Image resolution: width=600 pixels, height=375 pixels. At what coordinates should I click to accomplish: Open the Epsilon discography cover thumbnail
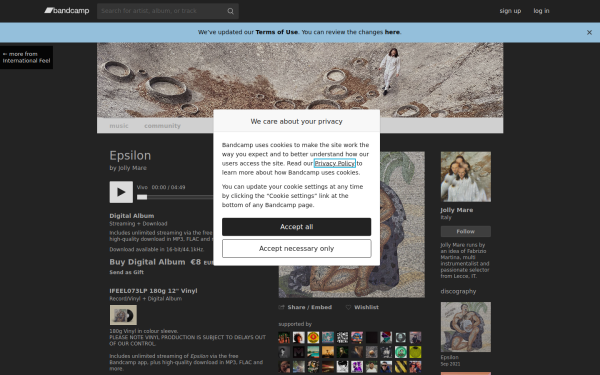466,327
